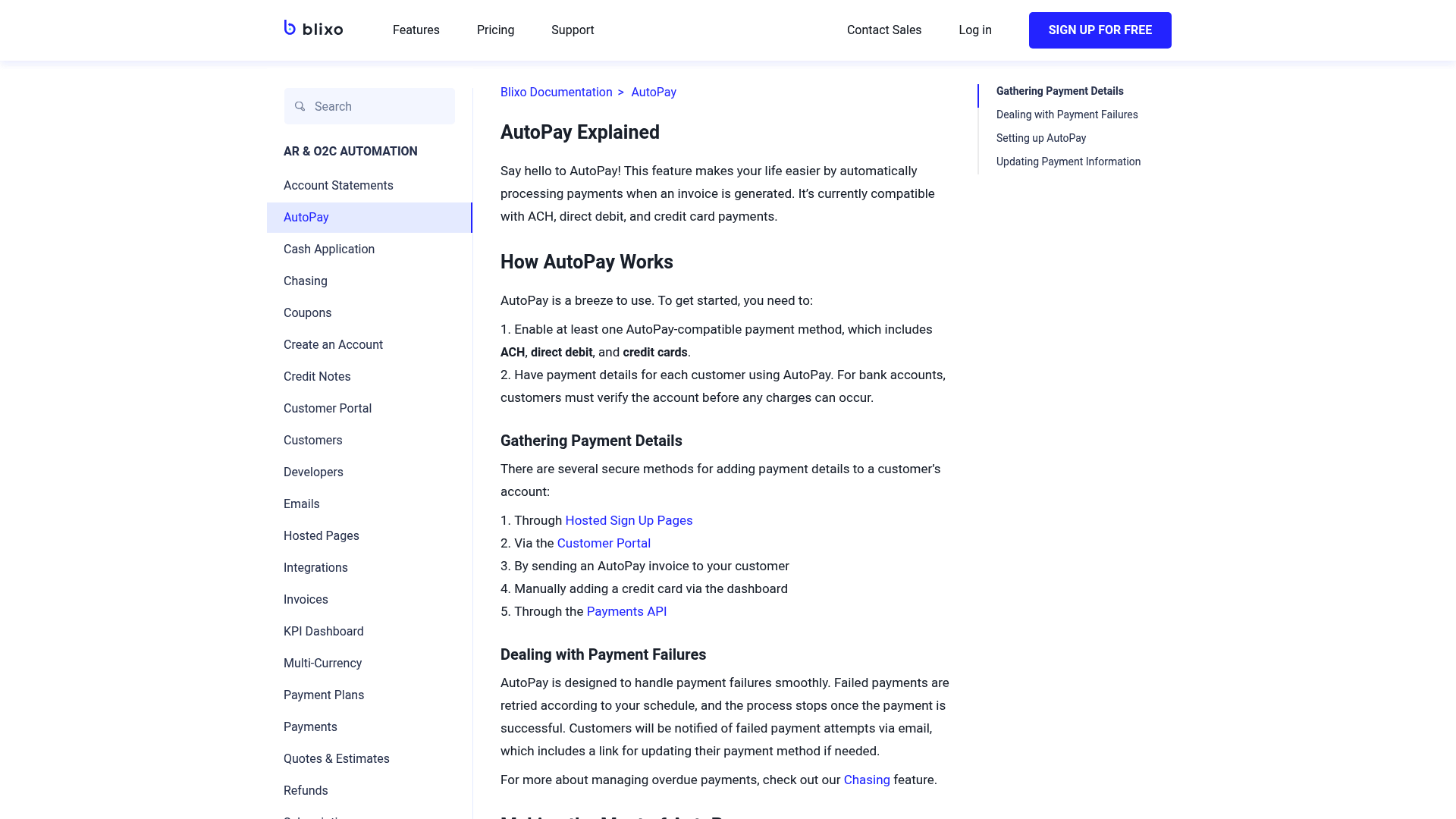
Task: Open the Pricing page
Action: click(495, 30)
